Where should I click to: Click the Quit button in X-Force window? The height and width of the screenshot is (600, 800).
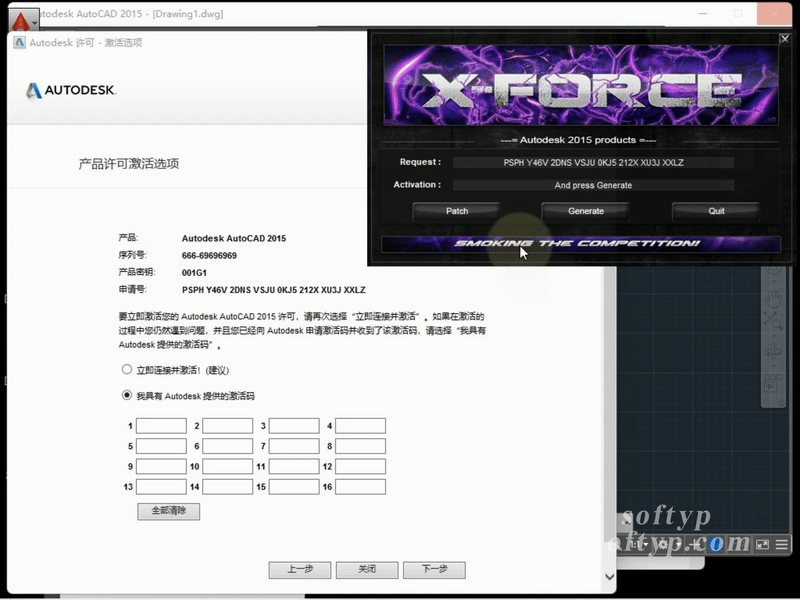(716, 211)
